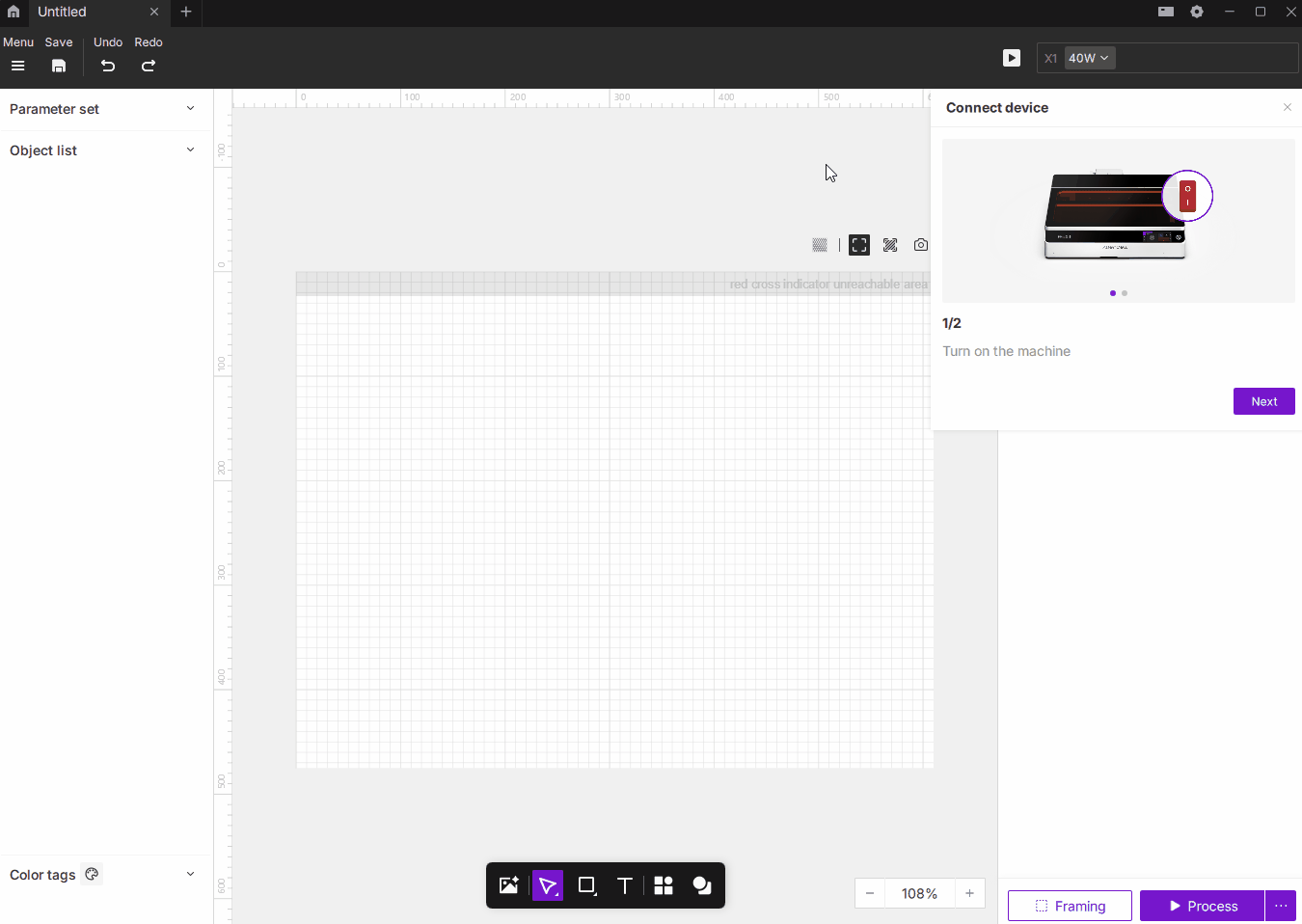Toggle the dotted material texture view

[820, 245]
